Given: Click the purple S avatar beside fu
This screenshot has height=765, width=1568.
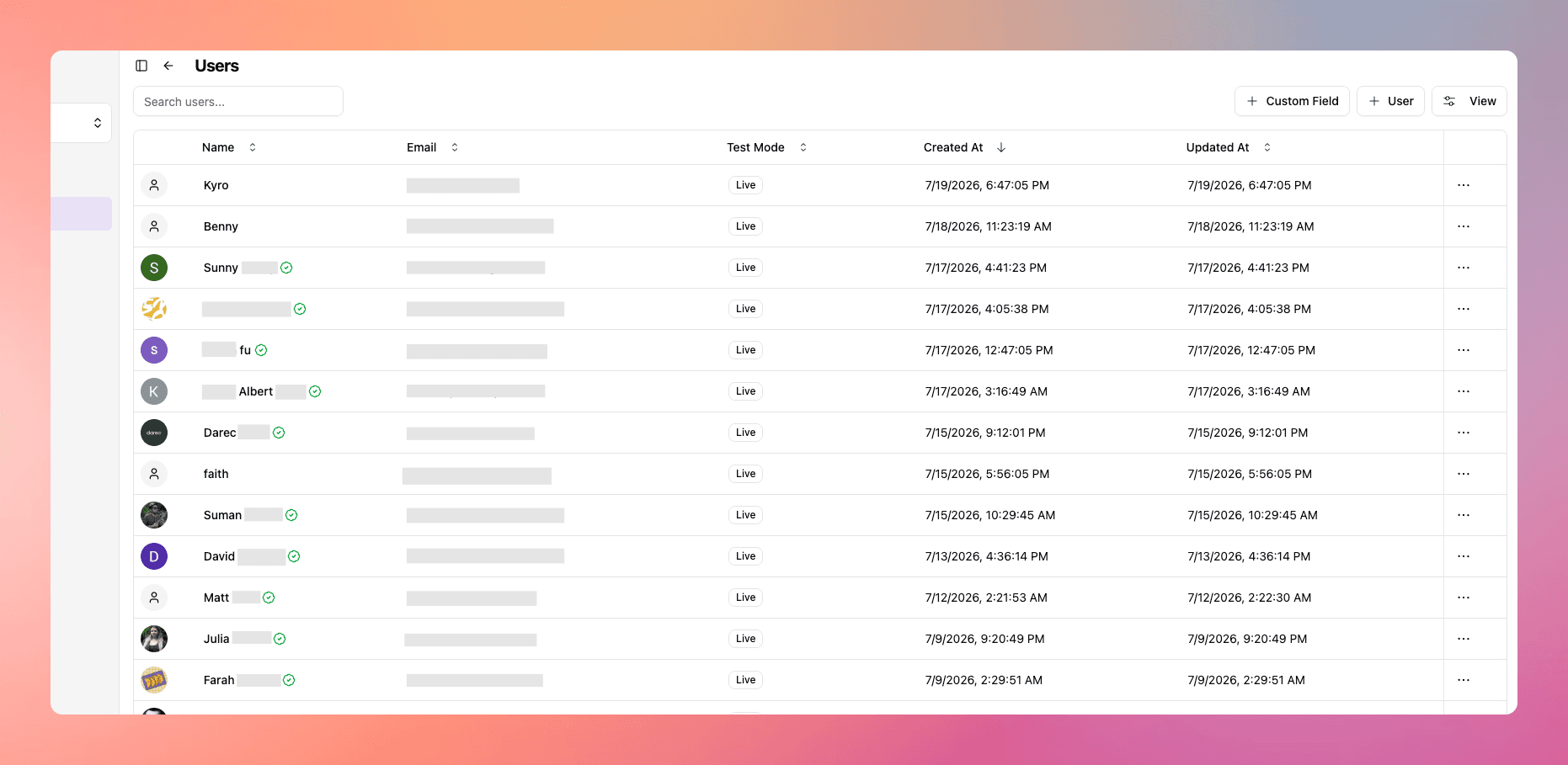Looking at the screenshot, I should point(154,350).
